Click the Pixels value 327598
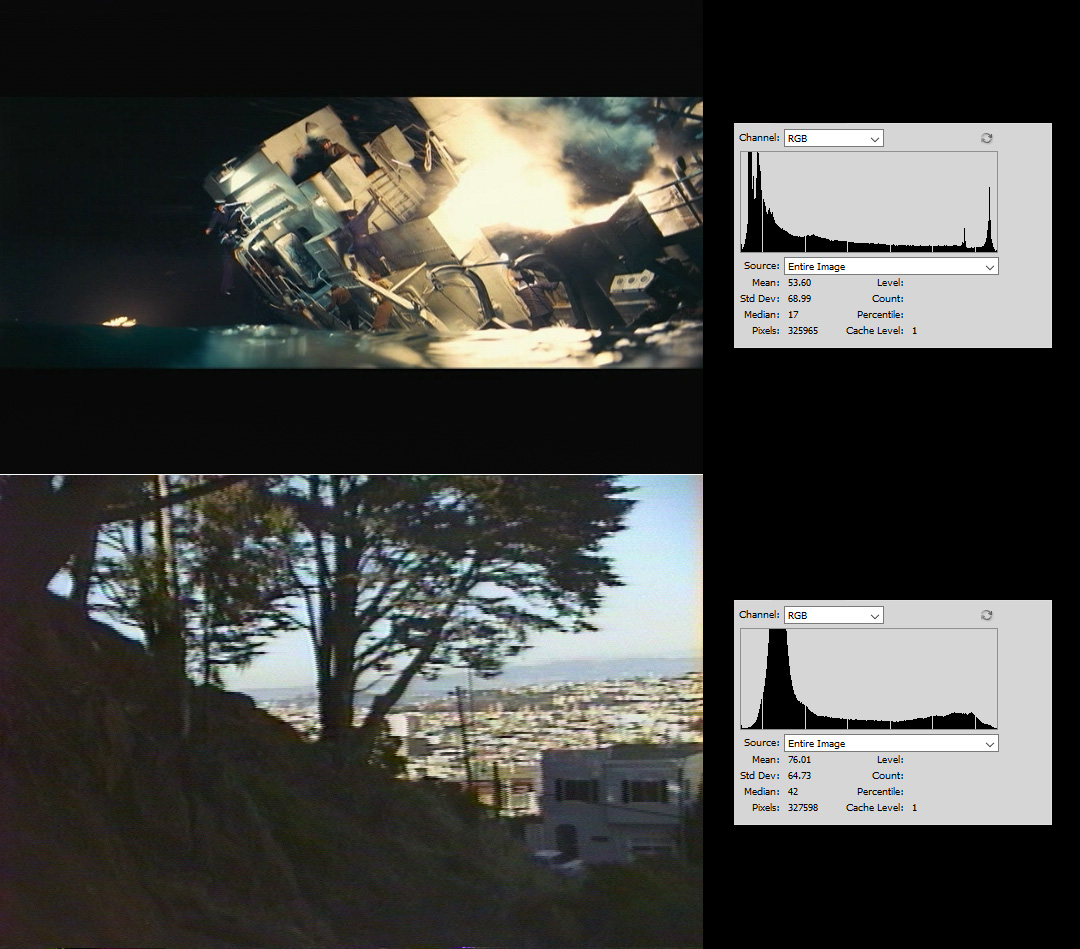 pyautogui.click(x=802, y=808)
